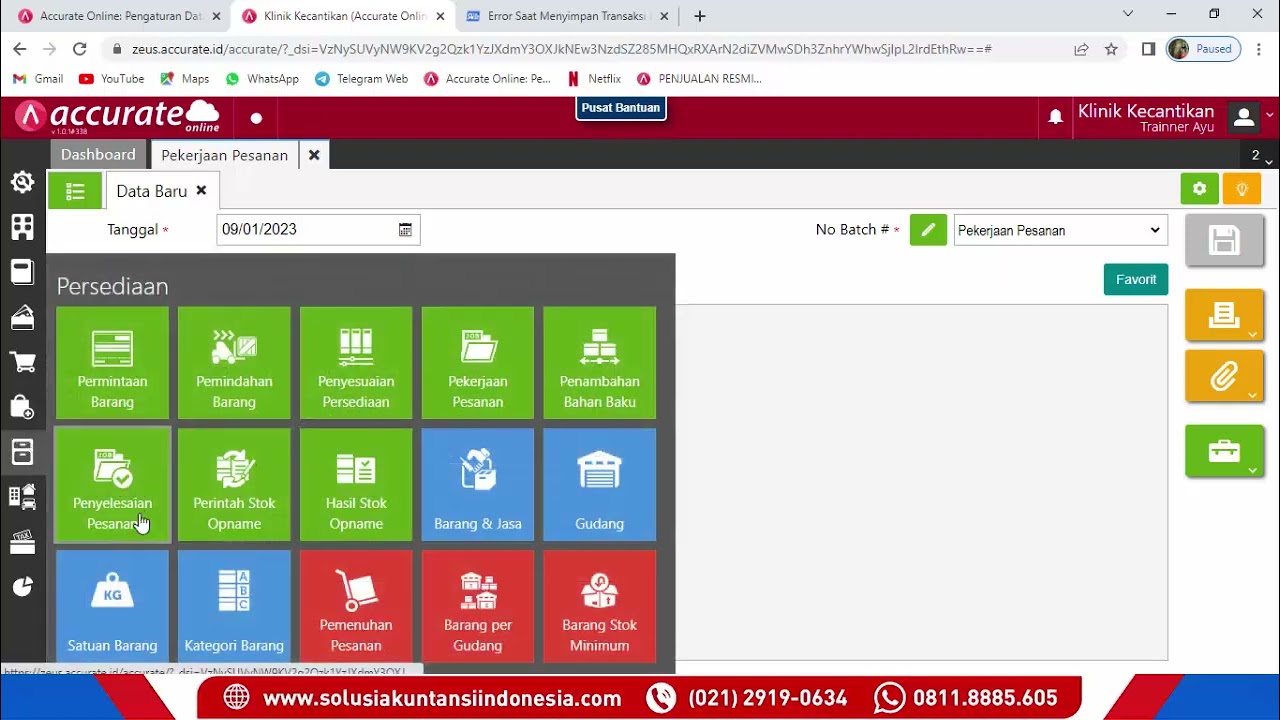Viewport: 1280px width, 720px height.
Task: Click the browser reload button
Action: 80,49
